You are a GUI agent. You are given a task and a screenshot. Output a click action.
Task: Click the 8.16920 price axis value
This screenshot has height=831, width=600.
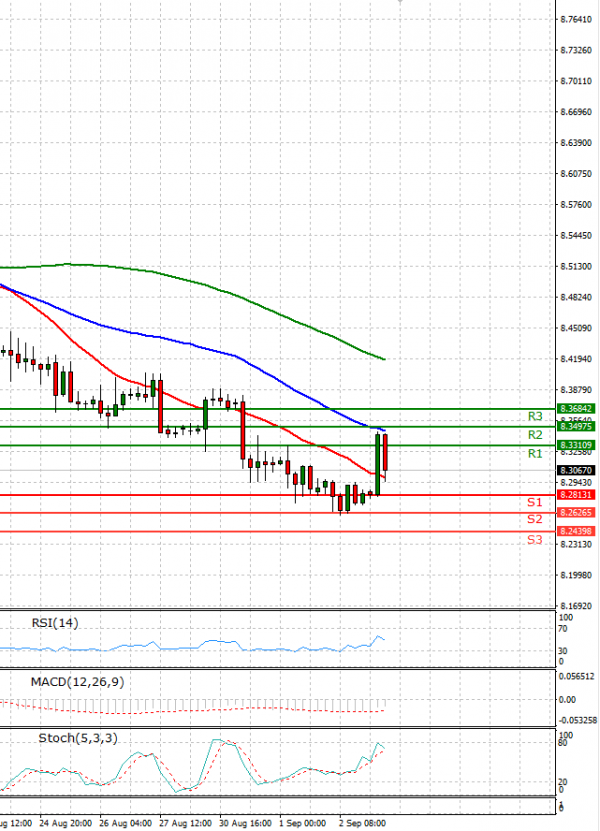coord(576,606)
